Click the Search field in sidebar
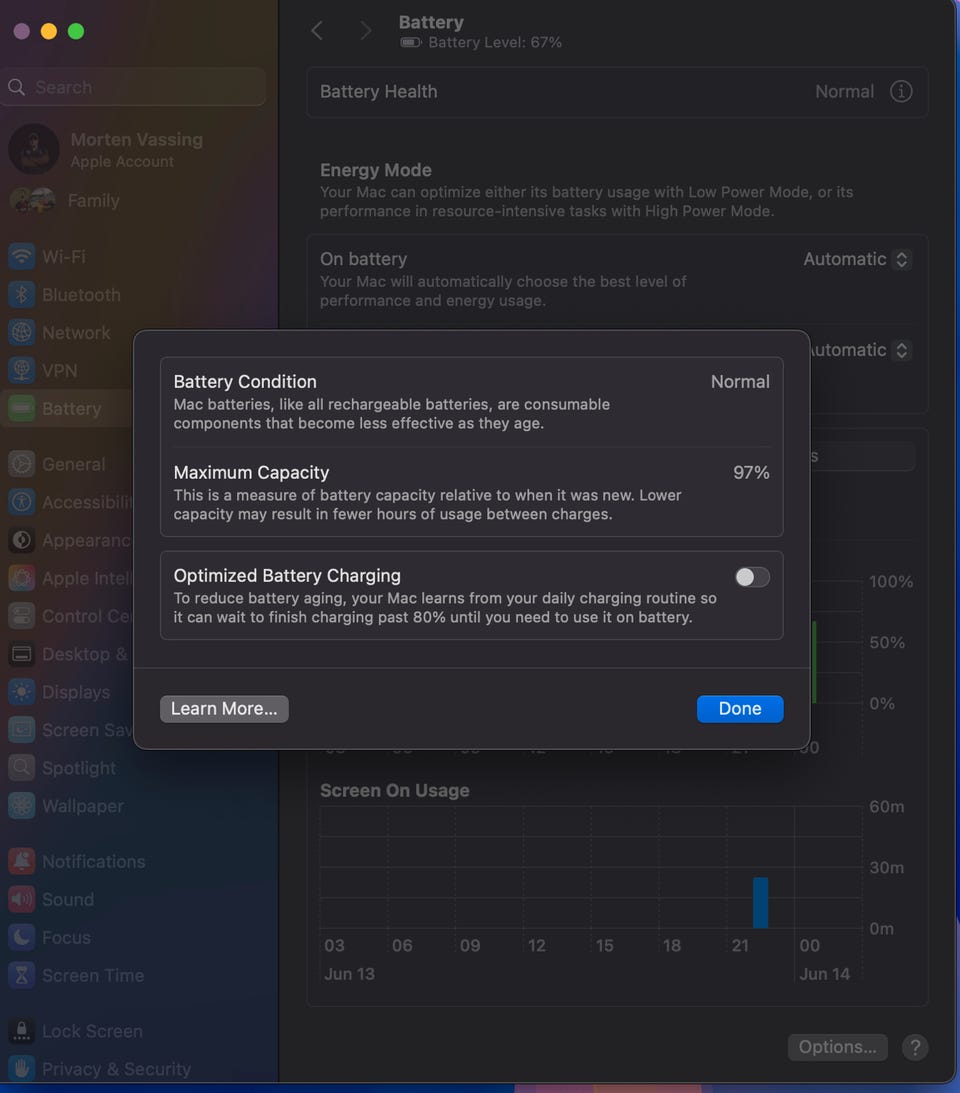The image size is (960, 1093). [x=133, y=87]
